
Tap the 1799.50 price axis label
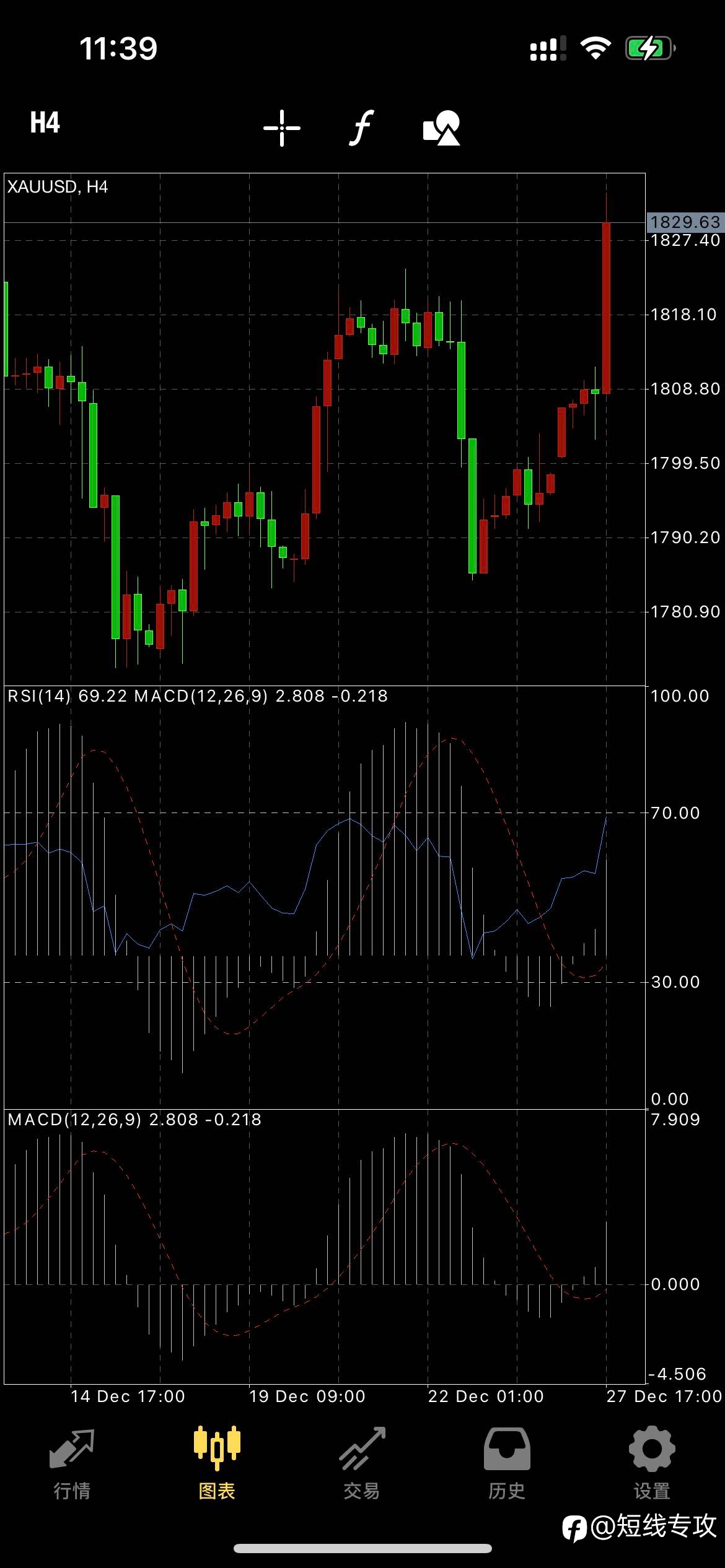(685, 463)
